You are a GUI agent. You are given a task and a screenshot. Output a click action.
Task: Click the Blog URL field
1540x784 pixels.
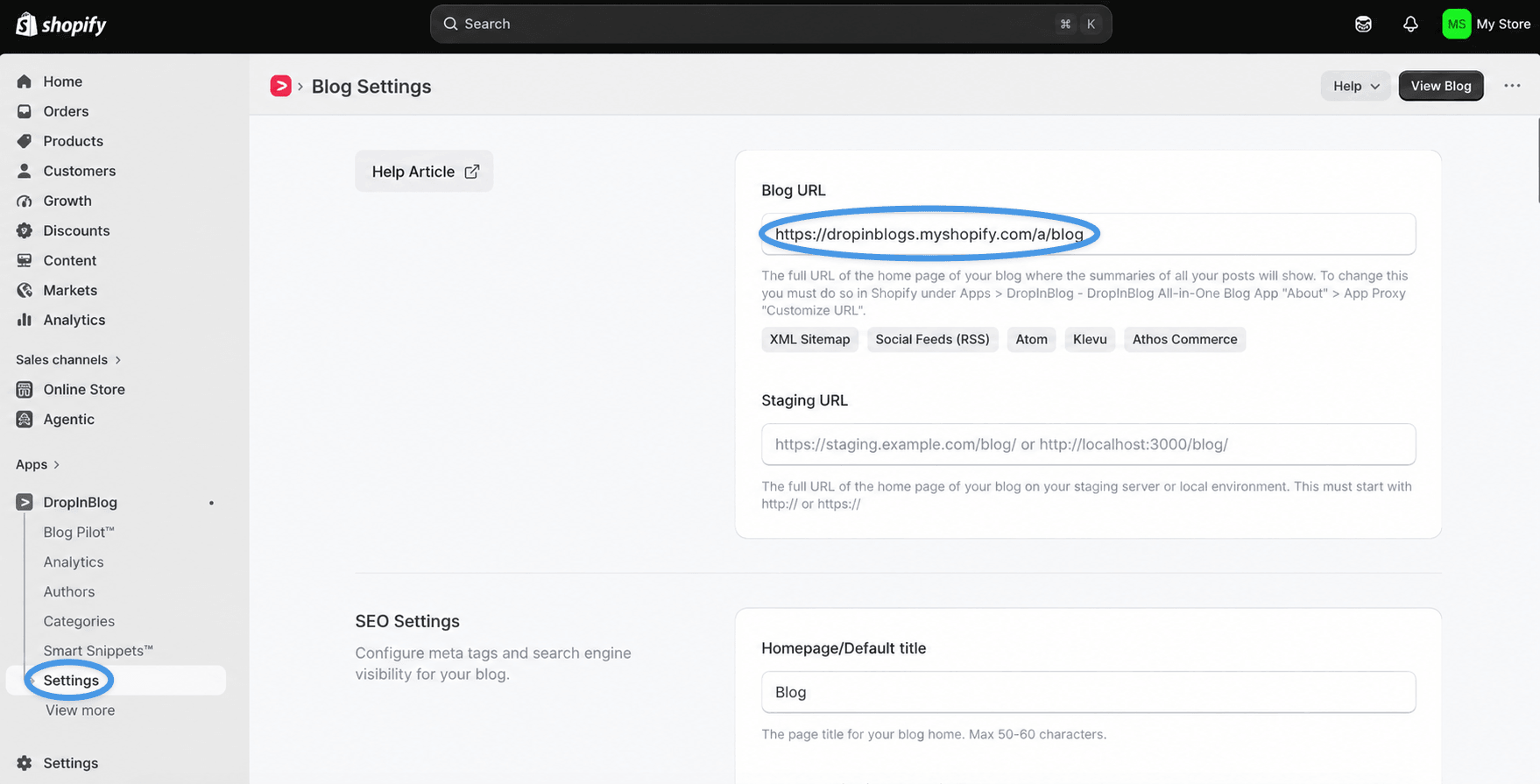click(1088, 234)
